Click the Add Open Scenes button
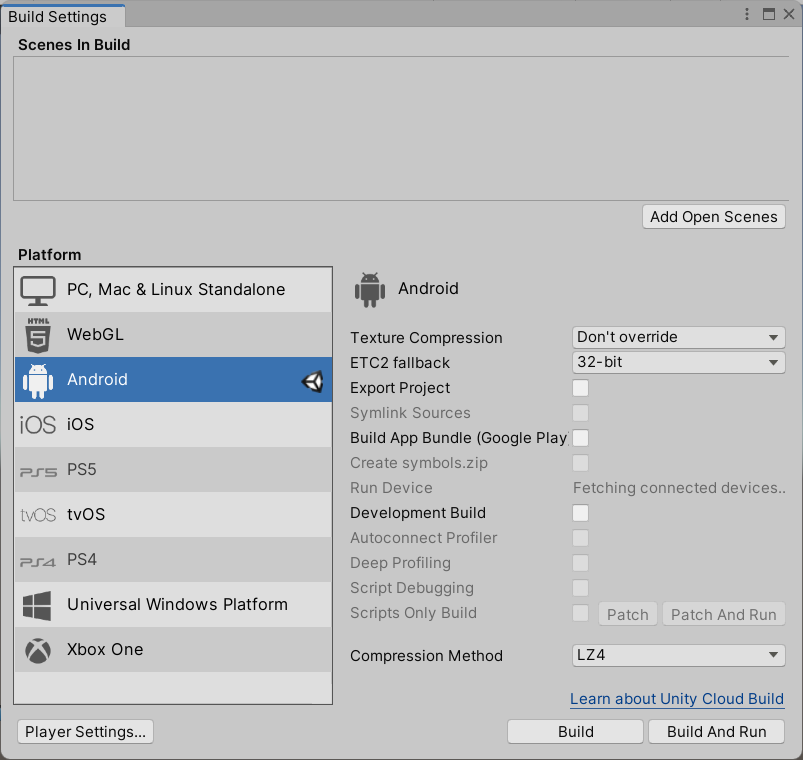Viewport: 803px width, 760px height. (x=714, y=217)
